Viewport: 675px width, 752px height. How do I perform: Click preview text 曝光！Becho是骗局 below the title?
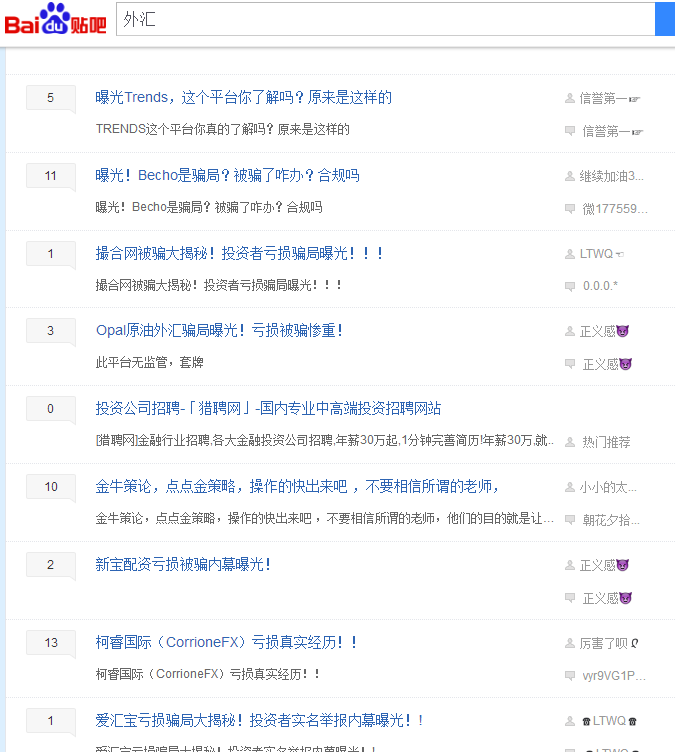(209, 207)
